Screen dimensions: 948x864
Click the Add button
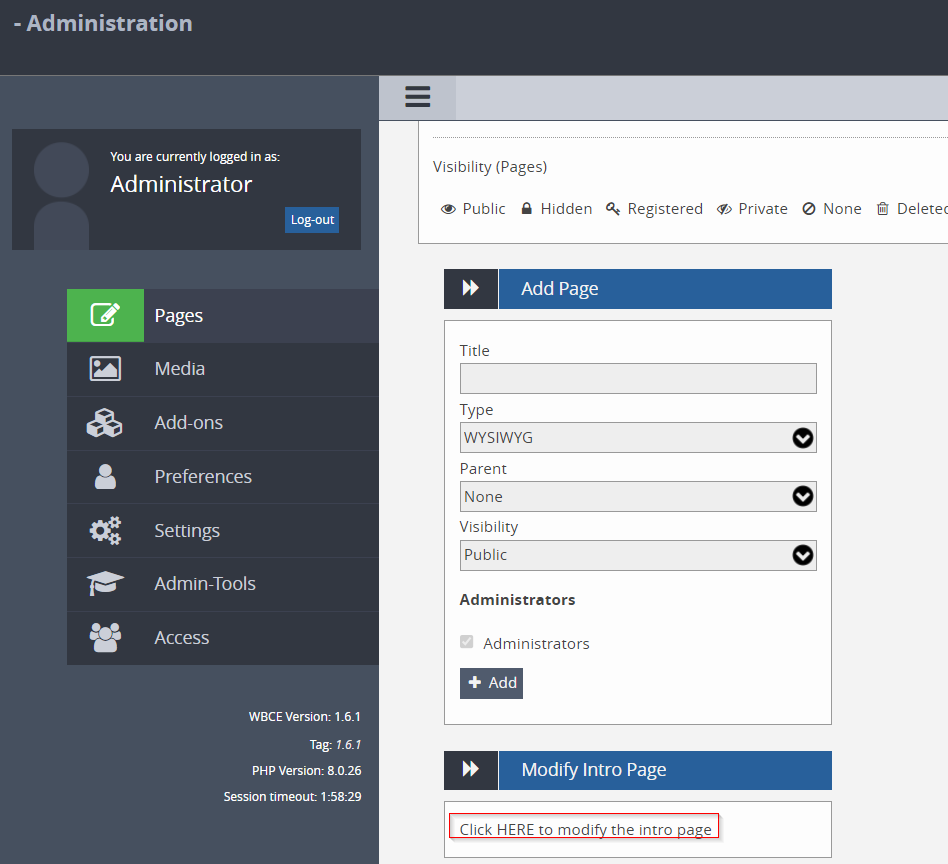click(x=491, y=683)
